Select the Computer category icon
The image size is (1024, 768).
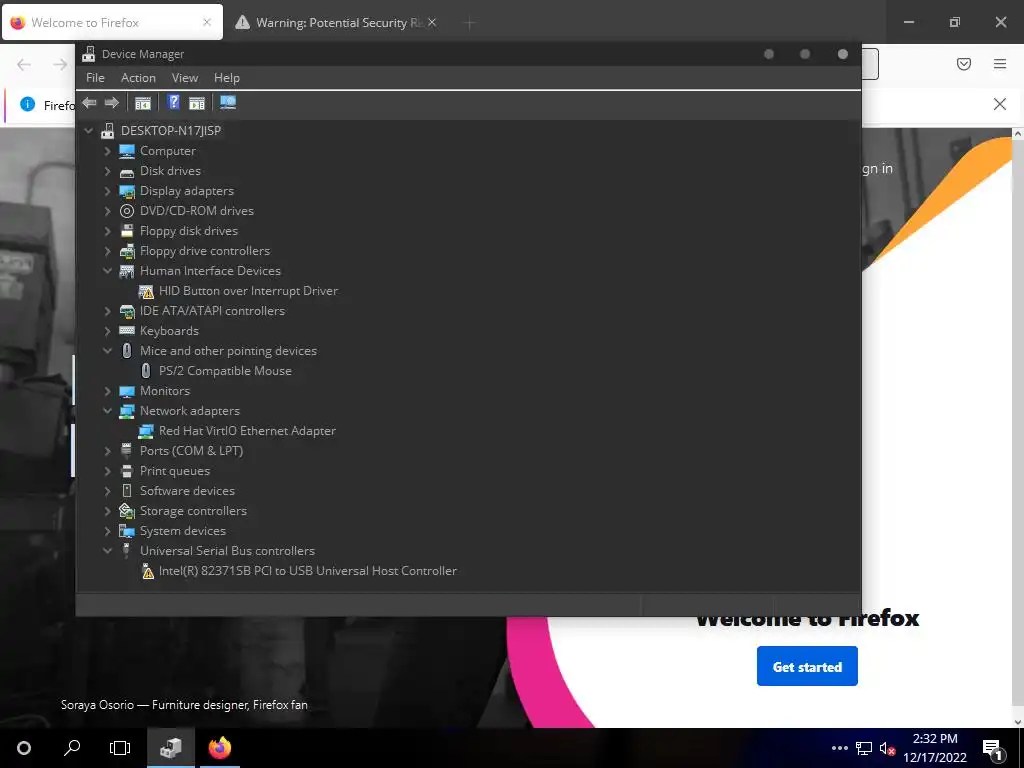click(127, 151)
